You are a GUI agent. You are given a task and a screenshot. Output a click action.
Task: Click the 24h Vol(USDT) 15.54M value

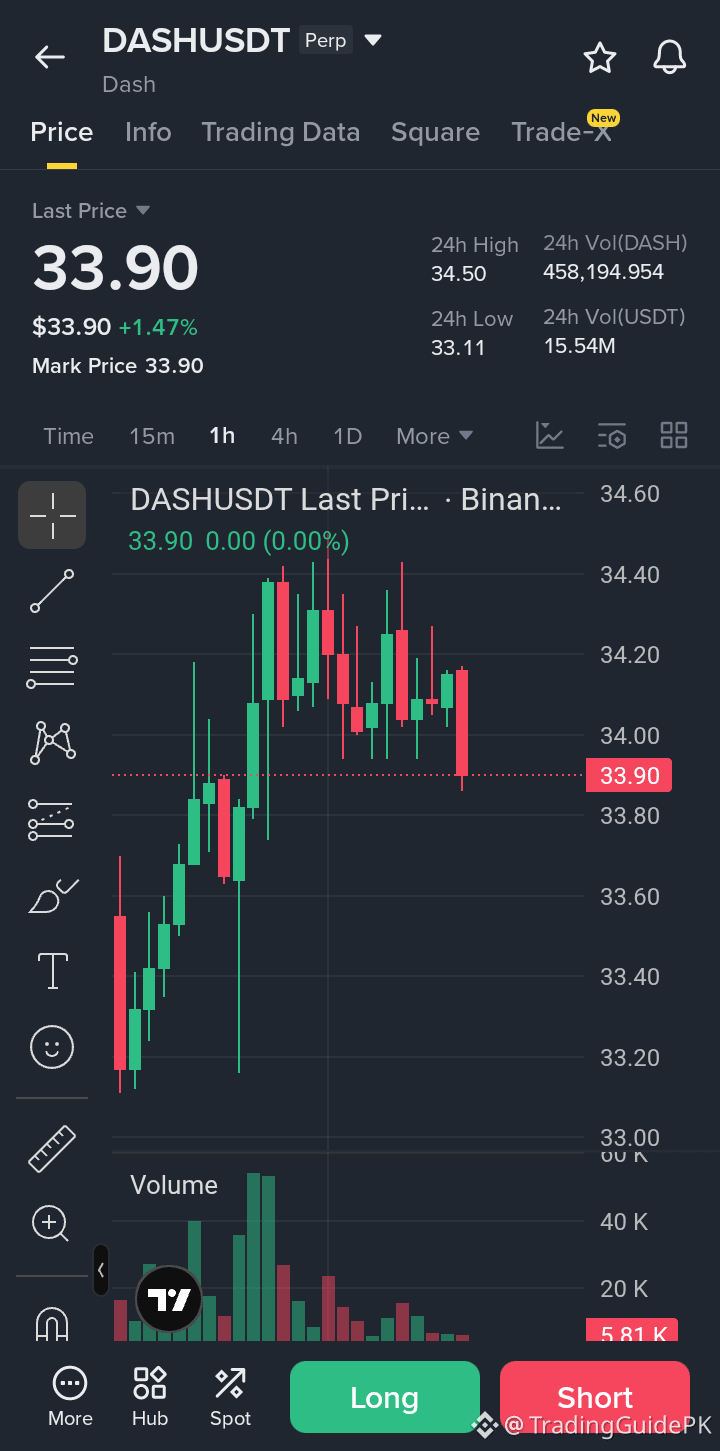[579, 346]
